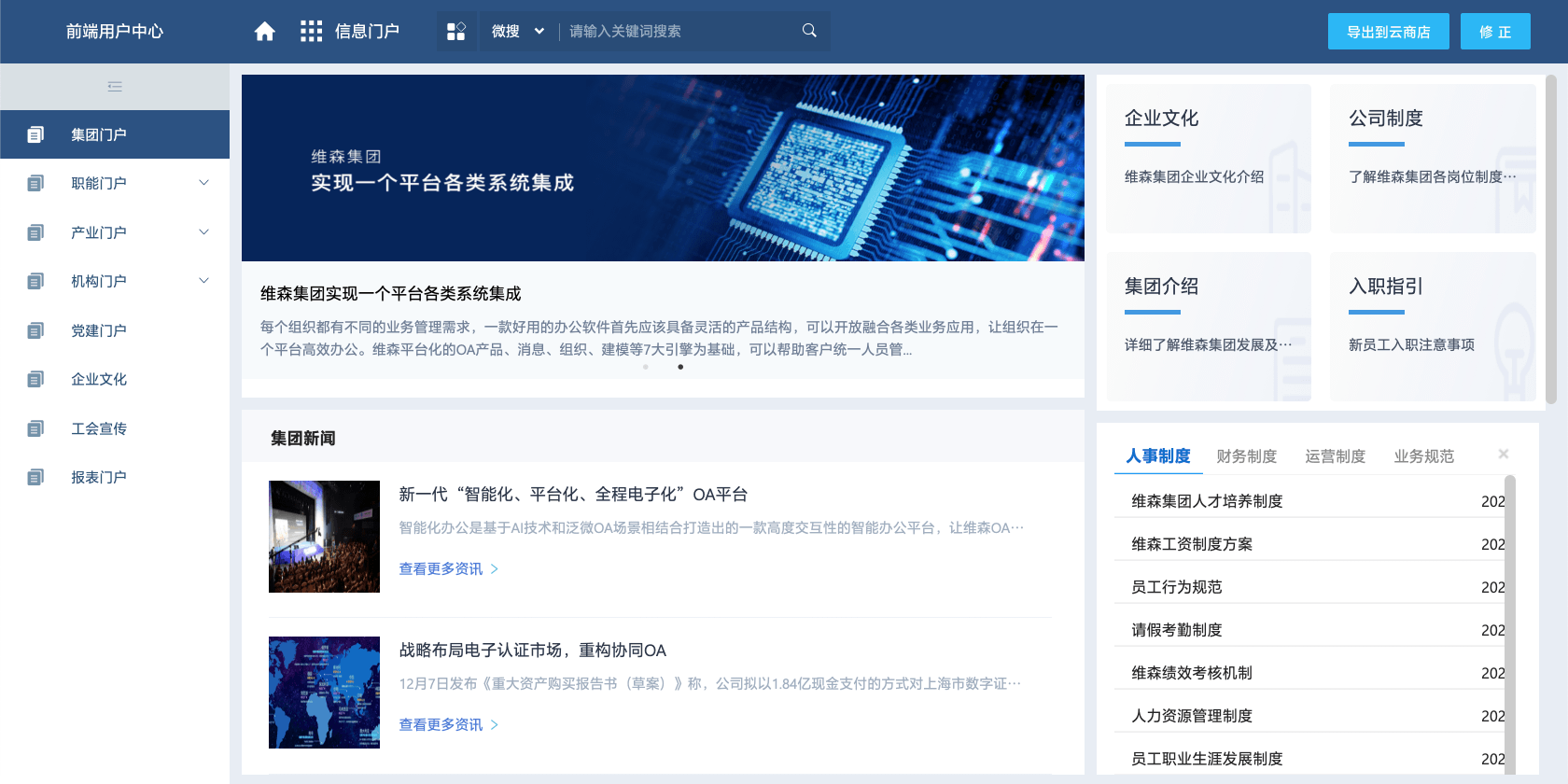
Task: Switch to the 业务规范 tab
Action: [1424, 456]
